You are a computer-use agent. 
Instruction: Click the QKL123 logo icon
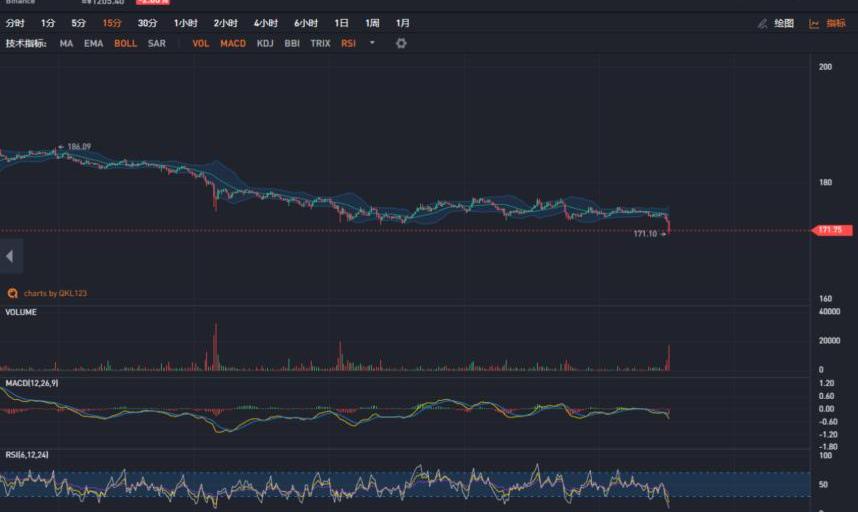[12, 293]
